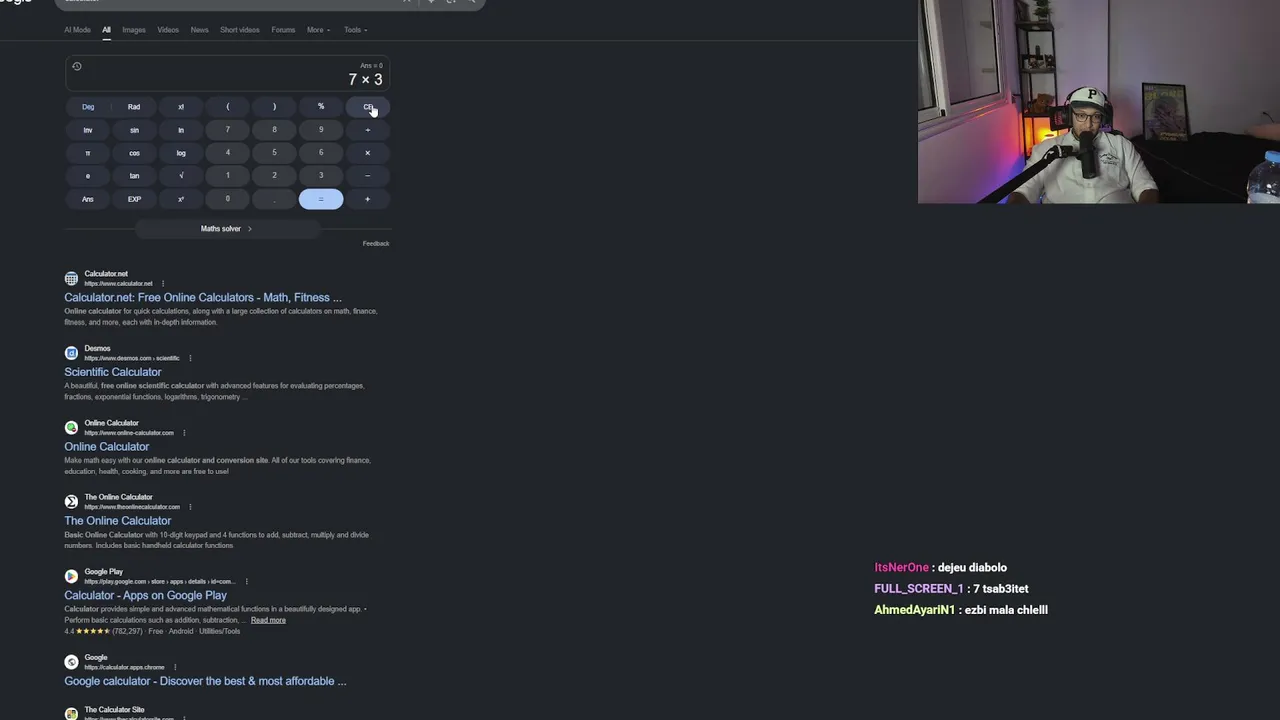Click the Google Play result favicon
This screenshot has height=720, width=1280.
[x=71, y=576]
